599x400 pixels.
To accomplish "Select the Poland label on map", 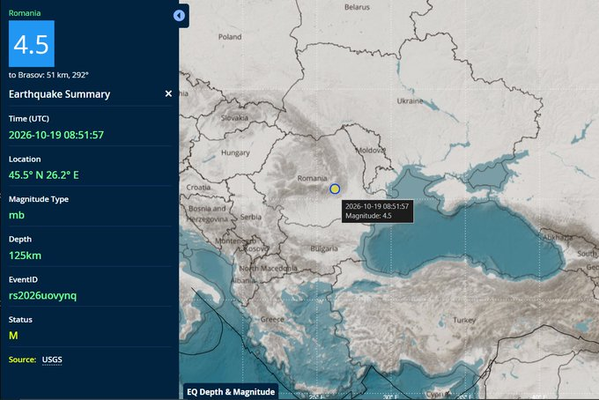I will click(230, 37).
